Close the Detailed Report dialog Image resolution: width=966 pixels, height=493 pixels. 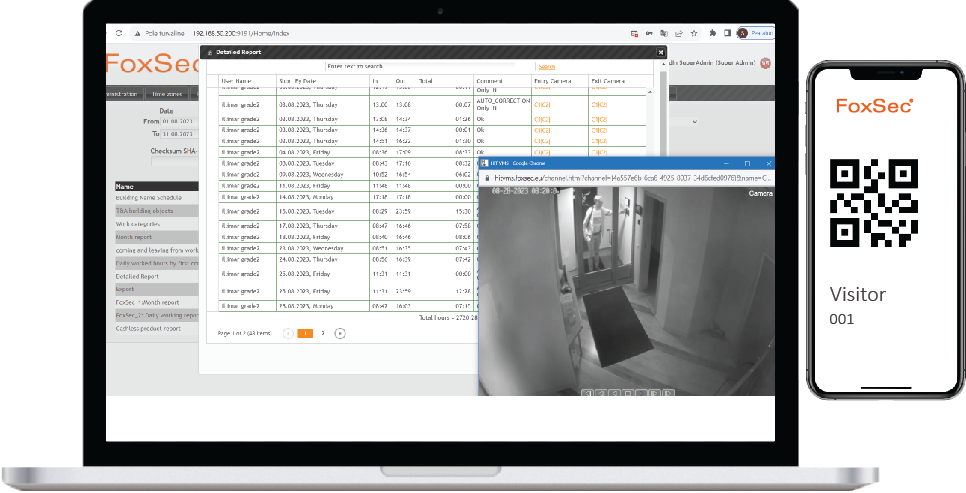pyautogui.click(x=660, y=52)
